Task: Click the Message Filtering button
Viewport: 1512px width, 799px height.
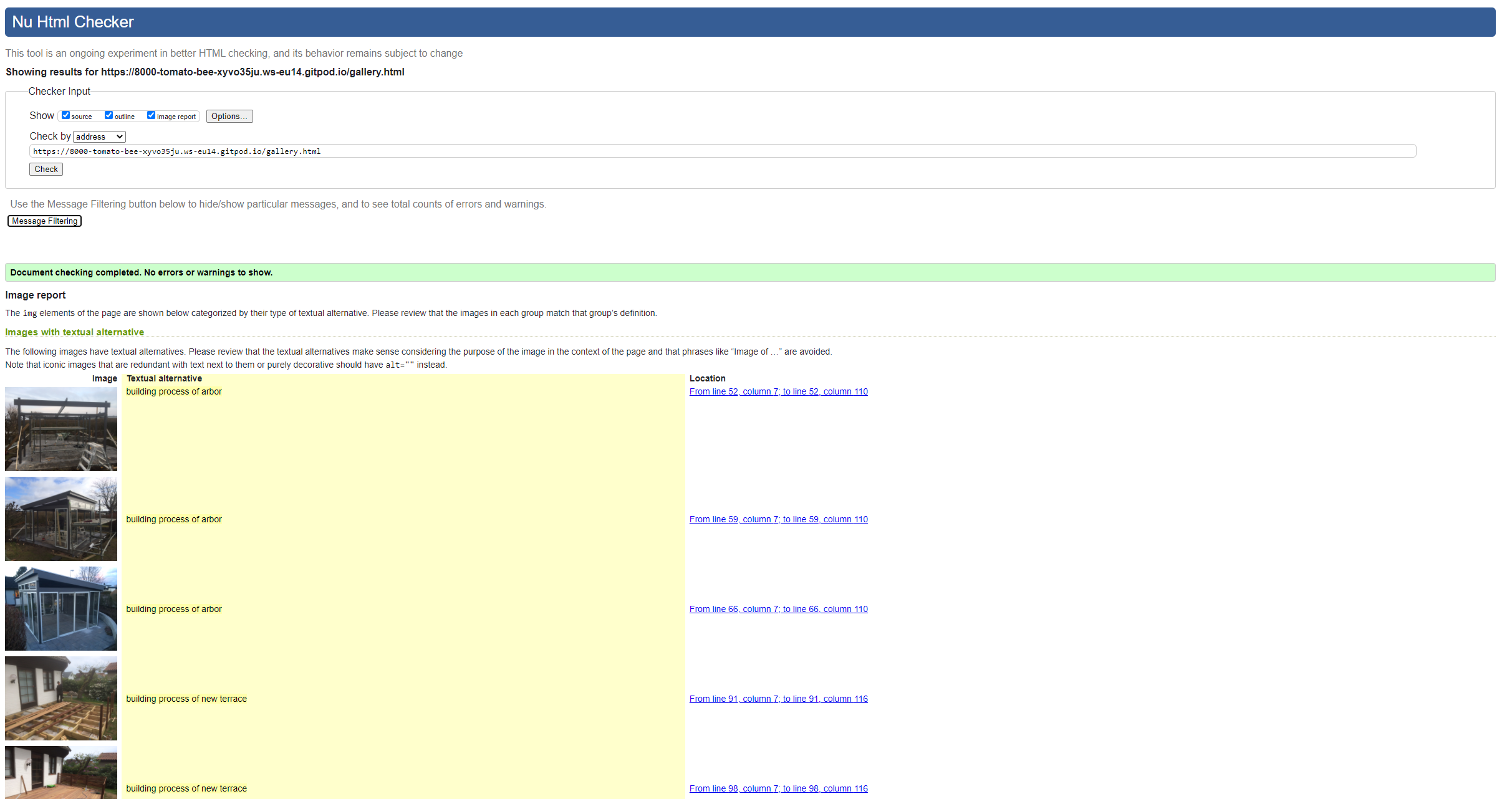Action: click(x=44, y=221)
